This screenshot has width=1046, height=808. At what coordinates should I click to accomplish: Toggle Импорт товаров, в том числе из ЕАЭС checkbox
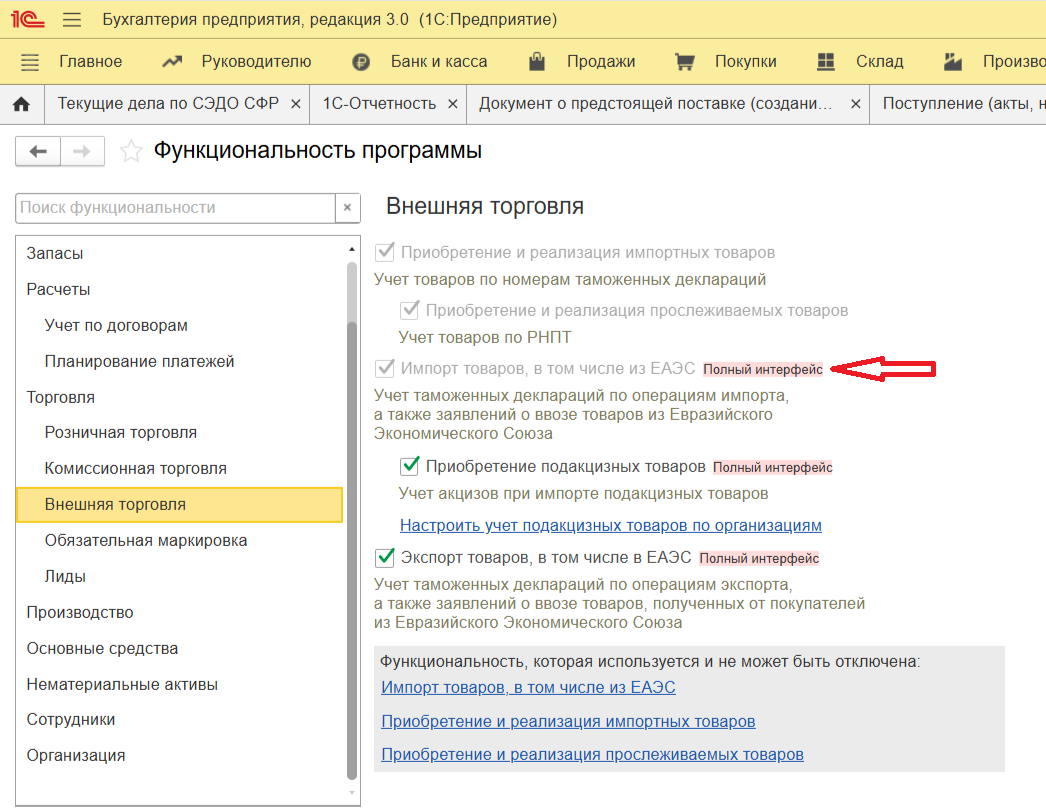click(x=385, y=368)
